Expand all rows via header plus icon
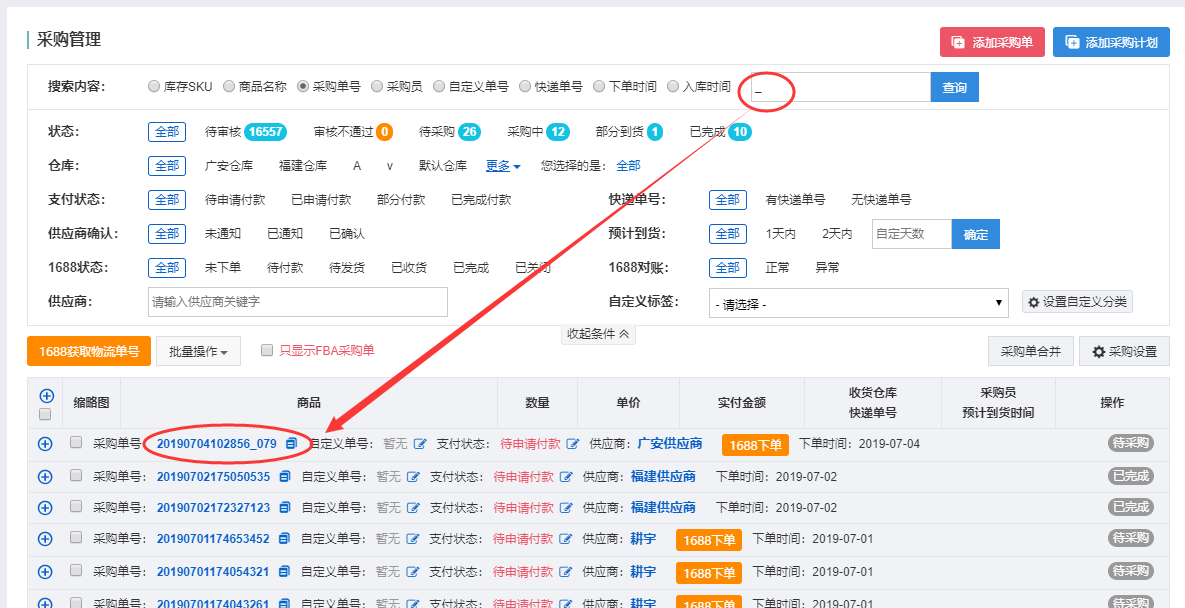This screenshot has height=608, width=1185. click(x=46, y=396)
